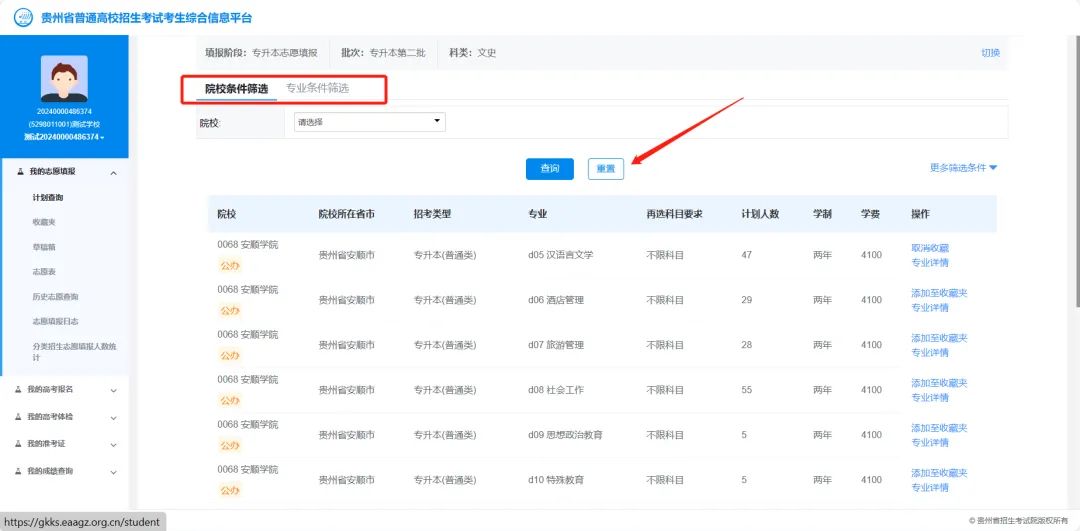The width and height of the screenshot is (1080, 531).
Task: Click the platform logo icon in header
Action: [x=23, y=17]
